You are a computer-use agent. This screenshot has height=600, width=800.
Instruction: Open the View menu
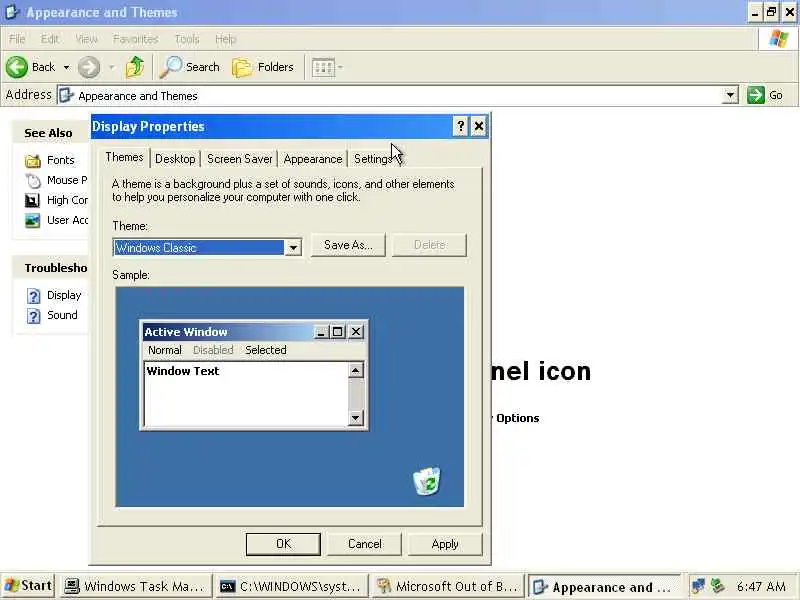click(86, 39)
